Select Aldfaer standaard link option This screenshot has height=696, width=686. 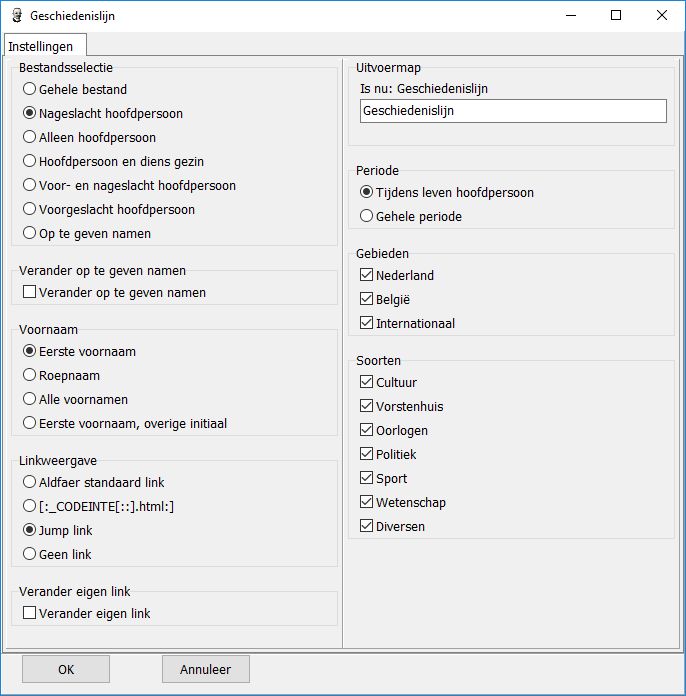point(30,482)
